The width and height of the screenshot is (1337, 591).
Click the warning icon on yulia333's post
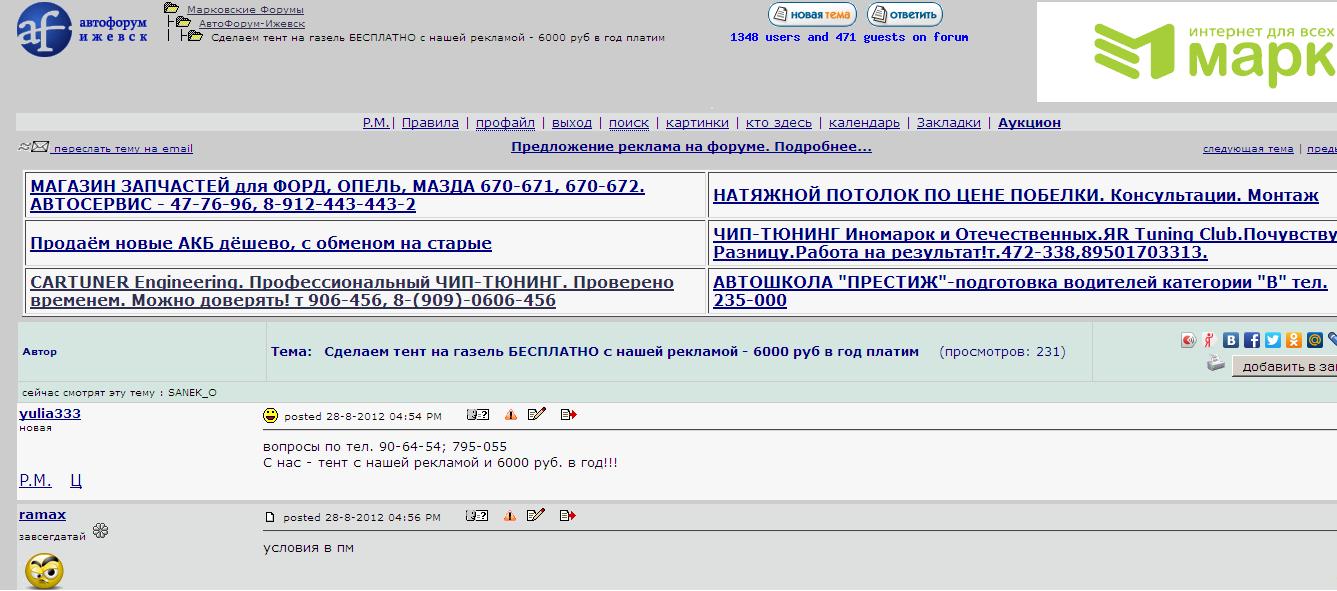(510, 415)
